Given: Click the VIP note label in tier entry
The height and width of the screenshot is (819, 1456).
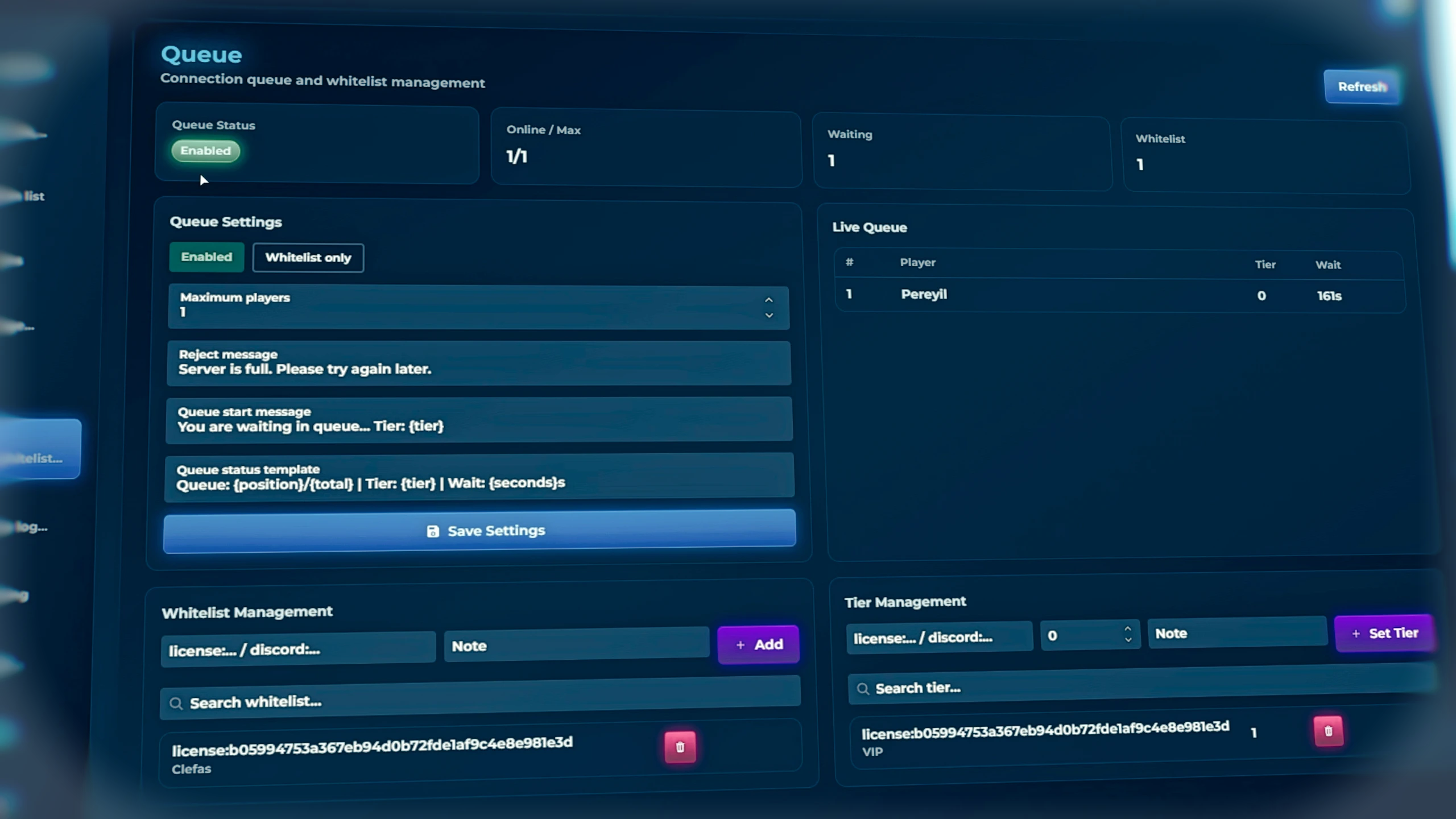Looking at the screenshot, I should pyautogui.click(x=872, y=752).
